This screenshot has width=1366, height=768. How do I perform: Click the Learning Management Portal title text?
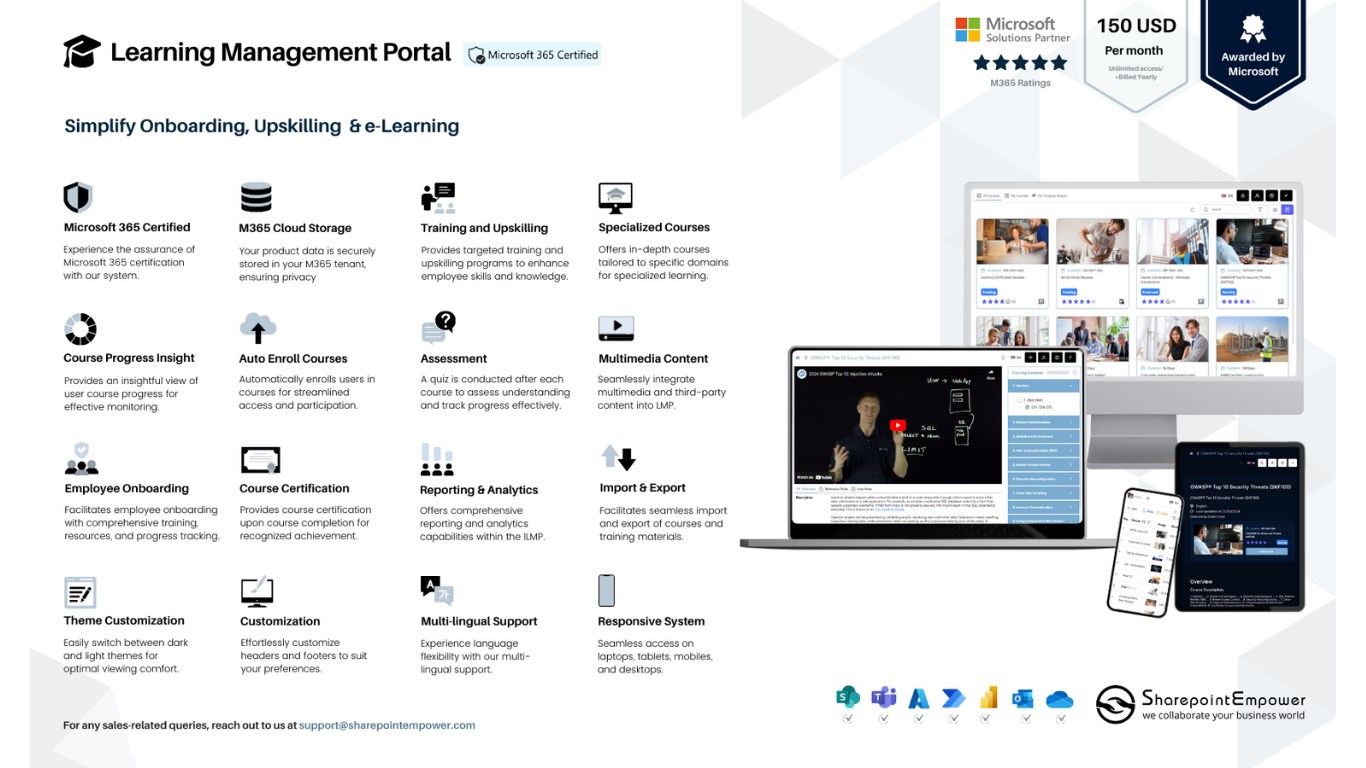click(281, 52)
